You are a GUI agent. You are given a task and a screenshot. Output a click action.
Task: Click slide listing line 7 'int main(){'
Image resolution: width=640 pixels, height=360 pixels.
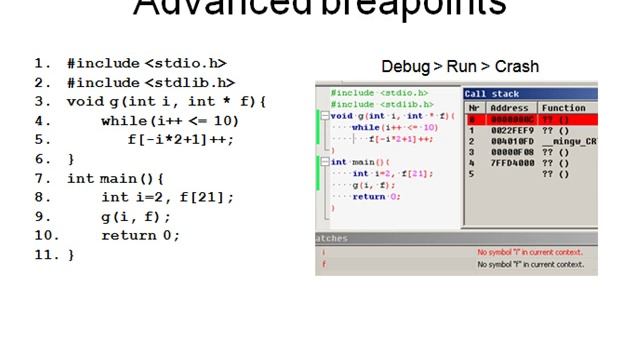point(115,179)
